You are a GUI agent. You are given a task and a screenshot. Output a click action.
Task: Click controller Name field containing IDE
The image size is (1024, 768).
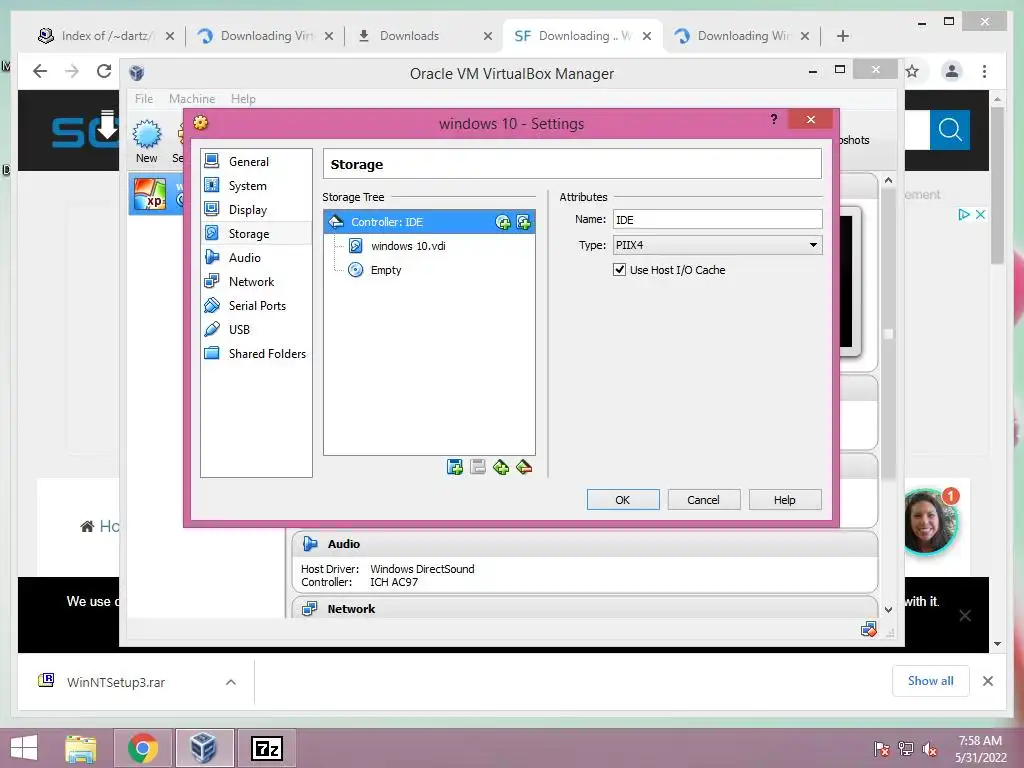717,219
